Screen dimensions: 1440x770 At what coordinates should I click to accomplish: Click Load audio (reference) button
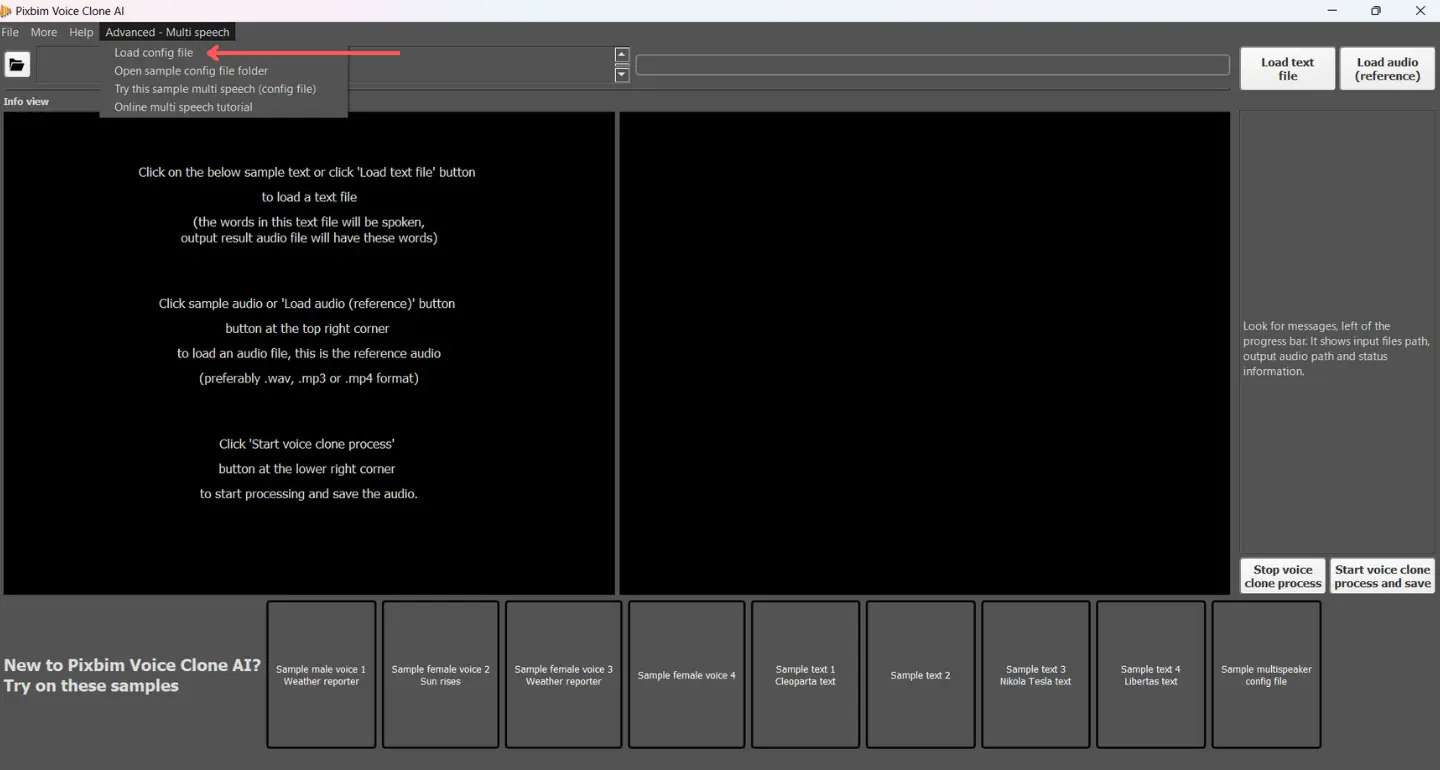tap(1387, 69)
